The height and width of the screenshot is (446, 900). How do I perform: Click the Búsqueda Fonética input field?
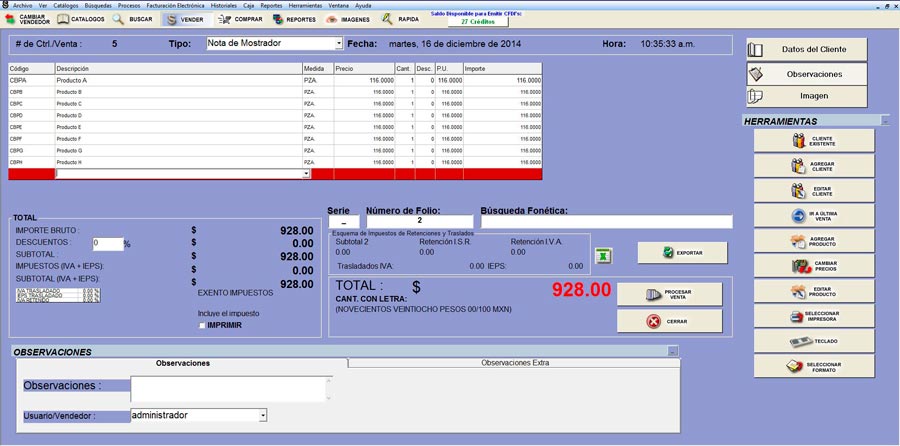(x=606, y=222)
